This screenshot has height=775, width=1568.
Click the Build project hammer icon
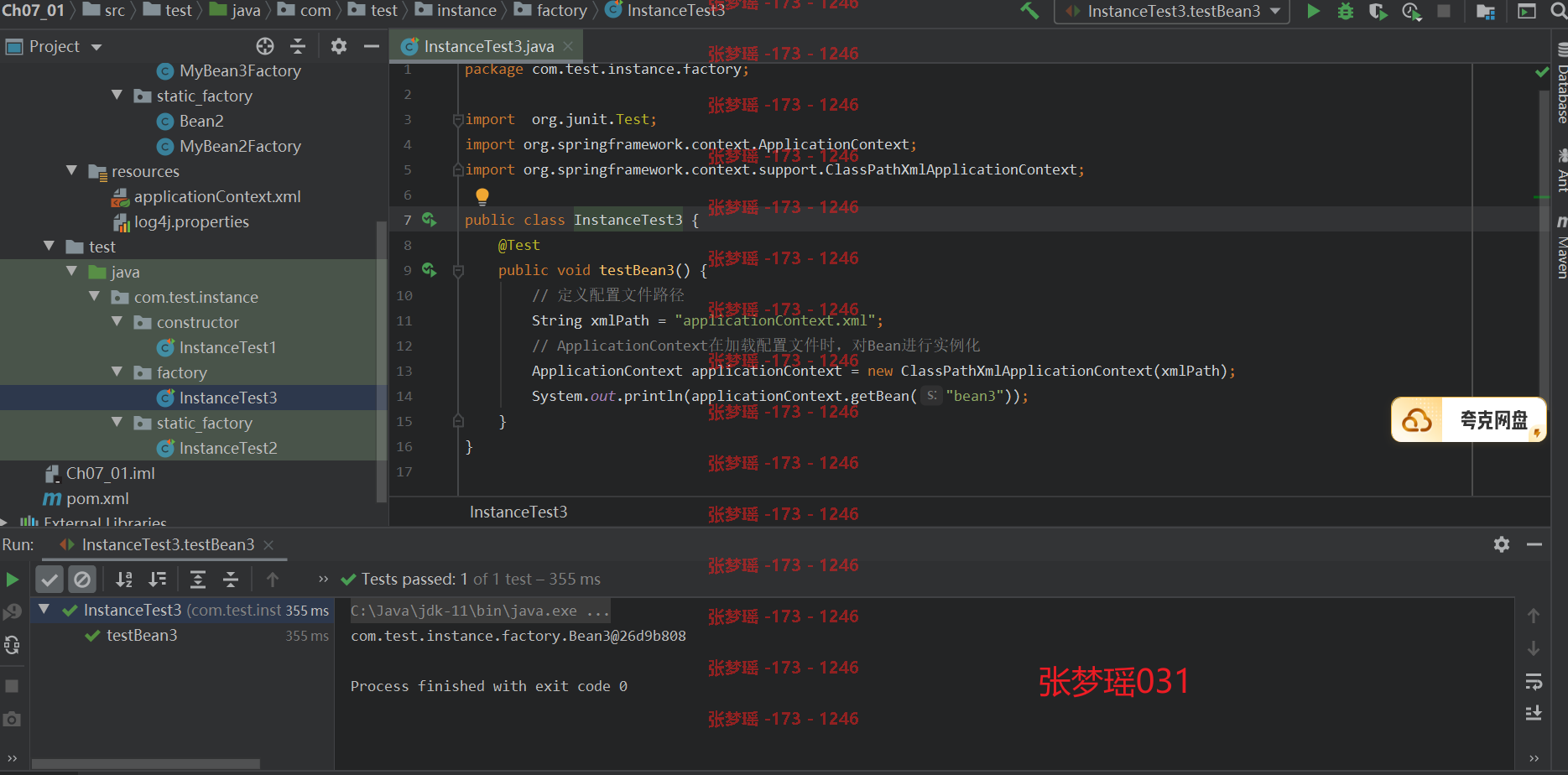pos(1029,12)
